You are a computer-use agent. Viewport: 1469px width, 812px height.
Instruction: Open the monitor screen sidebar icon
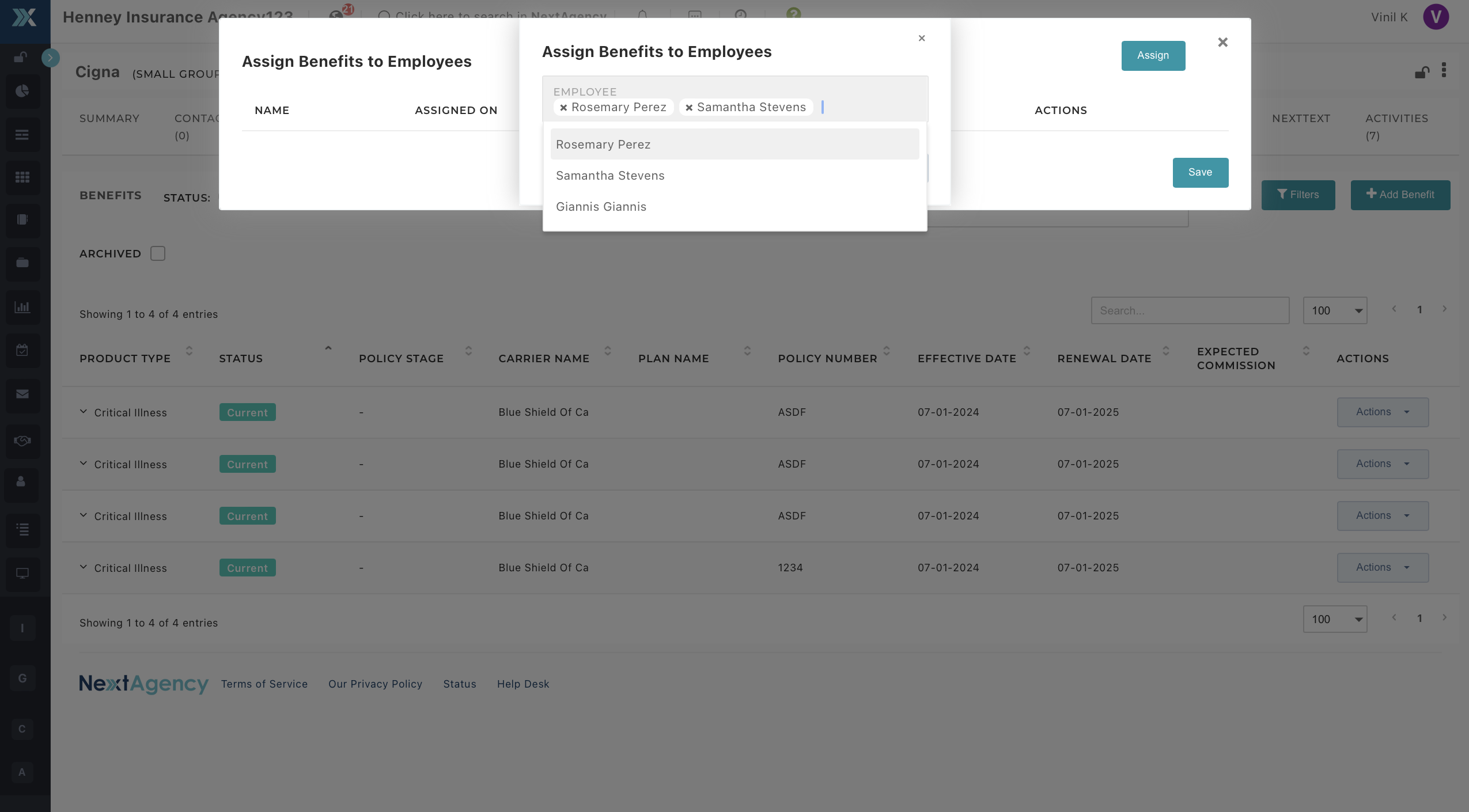click(22, 574)
